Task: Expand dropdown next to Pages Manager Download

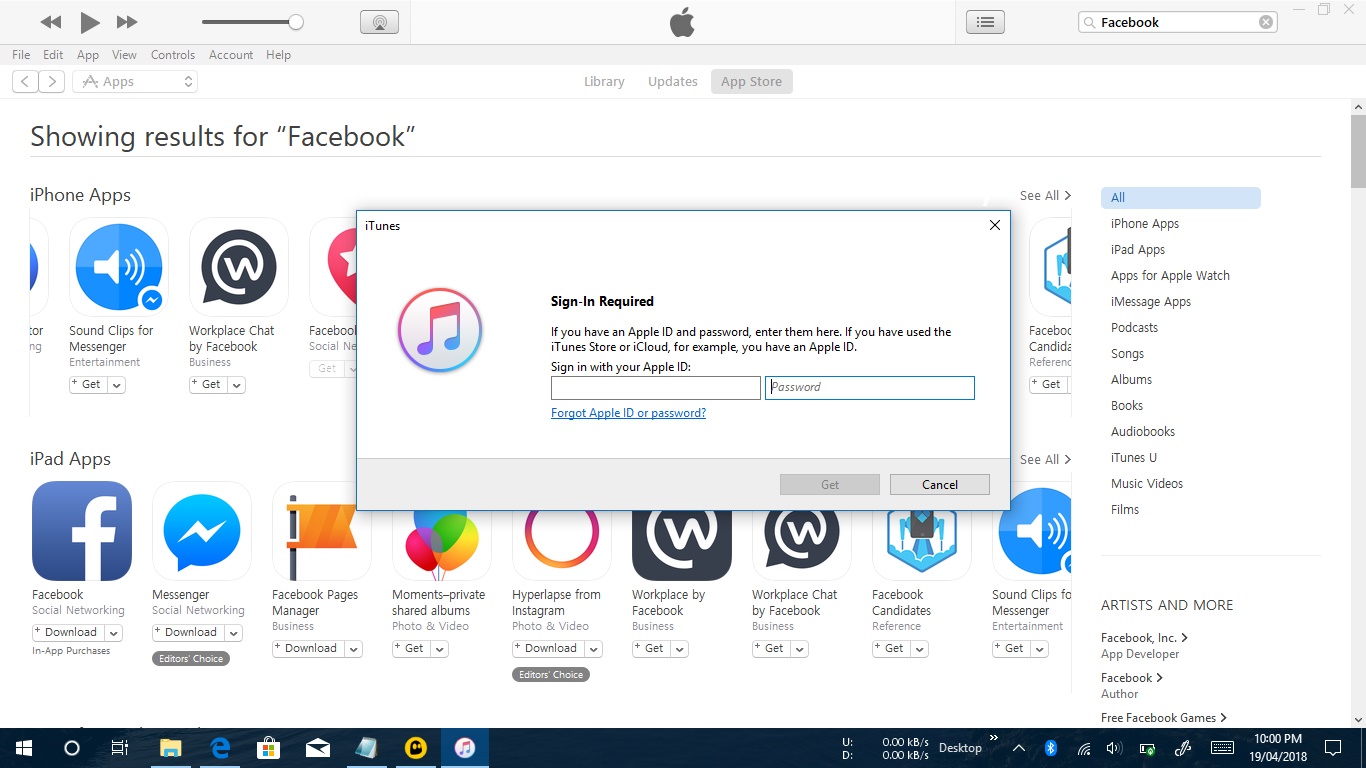Action: (x=353, y=648)
